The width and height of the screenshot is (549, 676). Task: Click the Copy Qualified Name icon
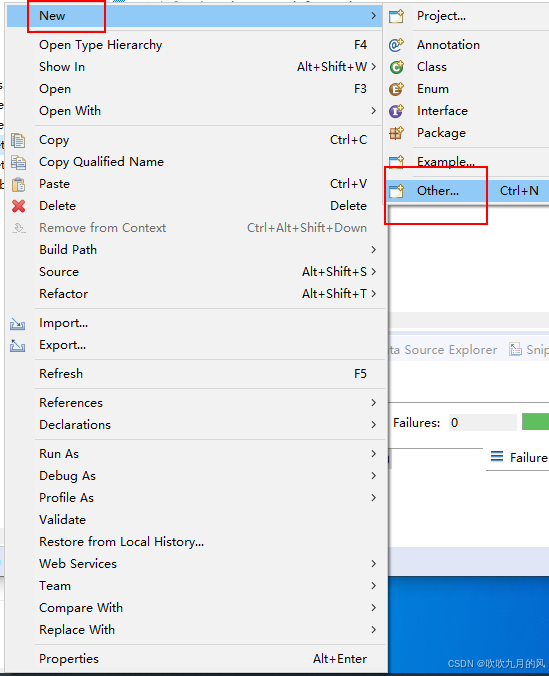[x=18, y=162]
